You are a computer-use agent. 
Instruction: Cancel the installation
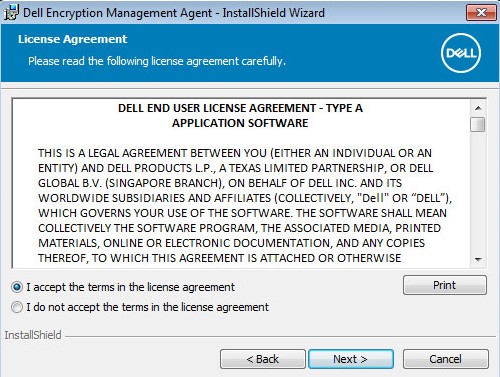point(446,359)
